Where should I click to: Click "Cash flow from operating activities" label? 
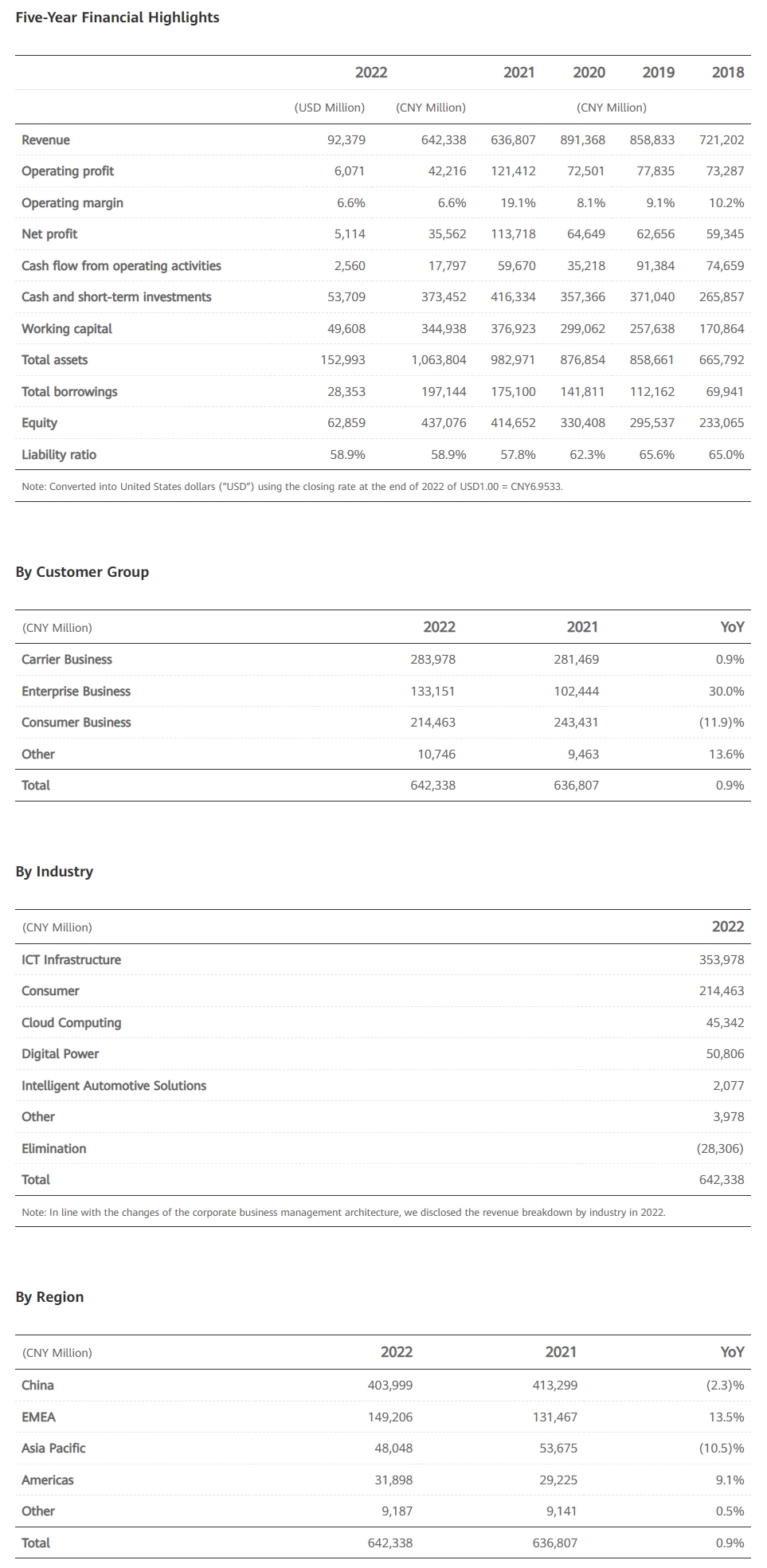(121, 266)
